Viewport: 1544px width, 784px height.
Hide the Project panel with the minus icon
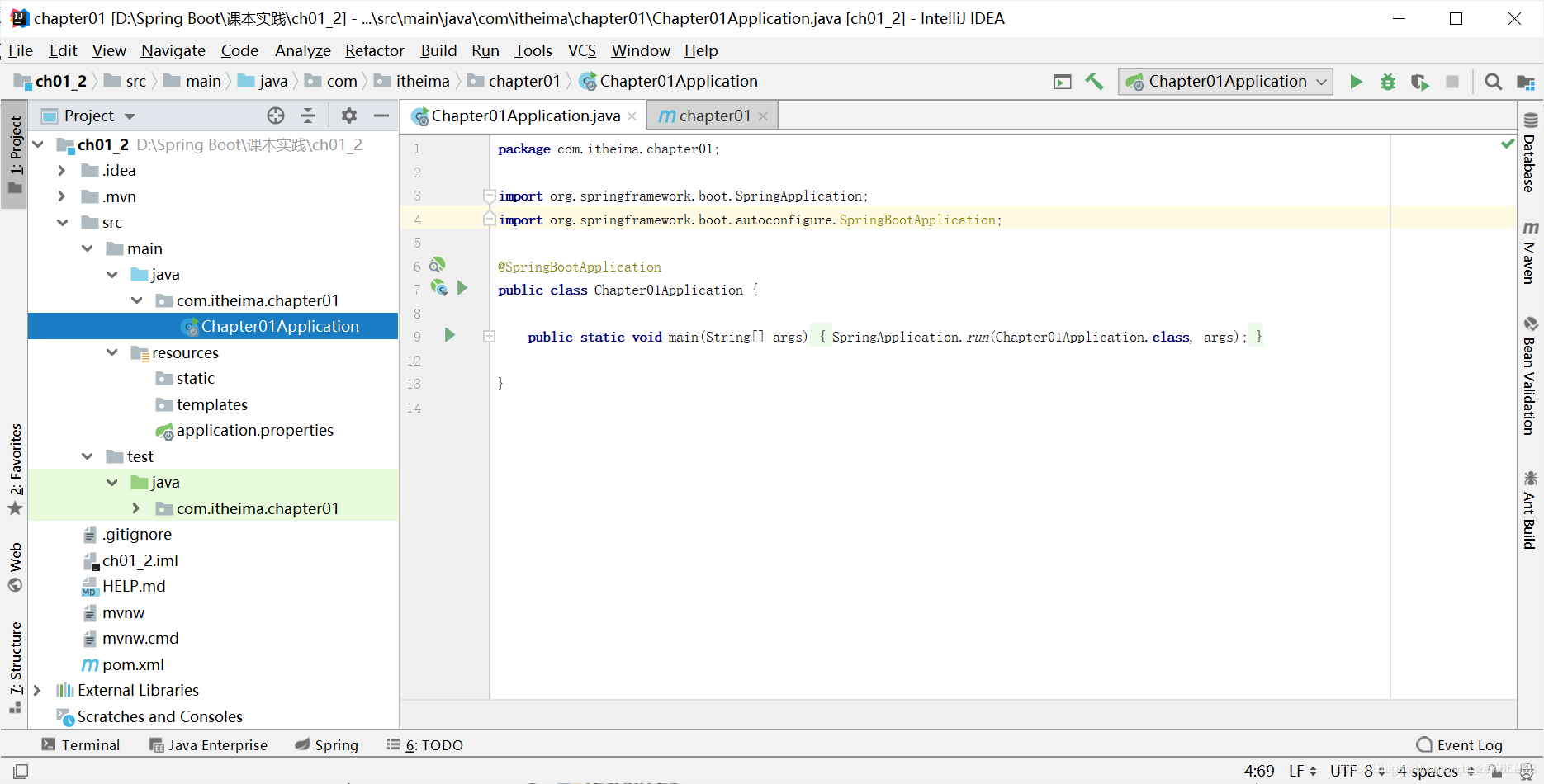tap(381, 116)
